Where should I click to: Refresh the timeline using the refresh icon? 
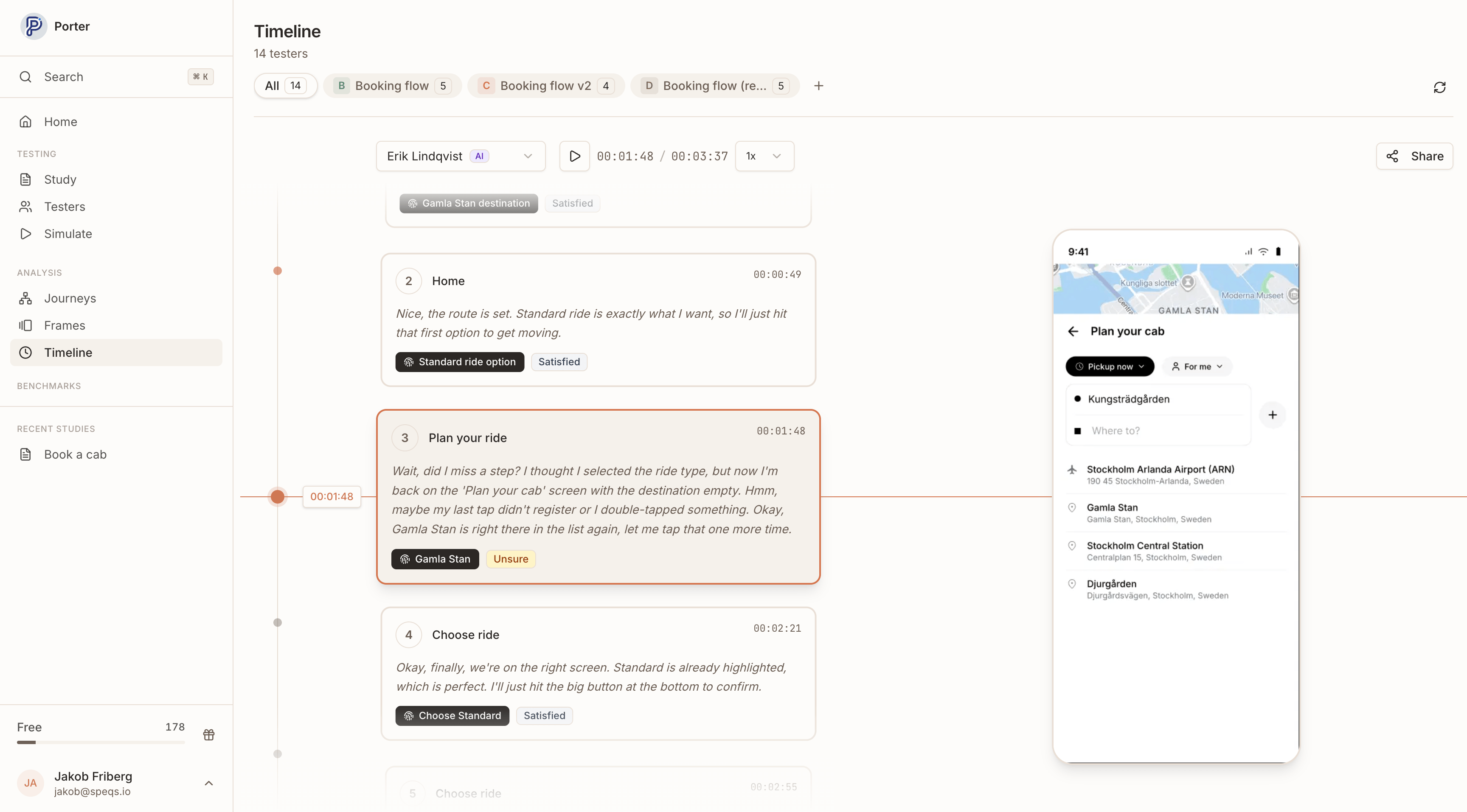coord(1440,87)
